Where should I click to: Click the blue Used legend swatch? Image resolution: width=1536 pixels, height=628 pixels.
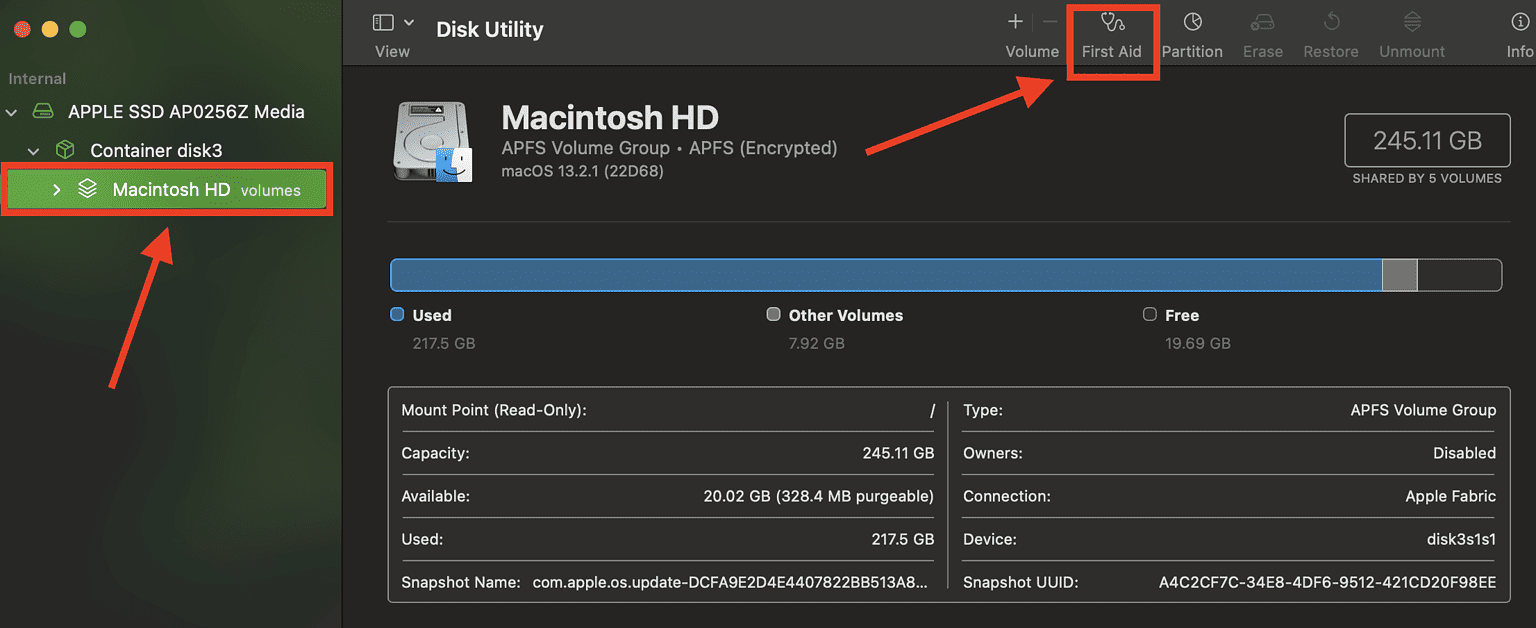(x=397, y=314)
